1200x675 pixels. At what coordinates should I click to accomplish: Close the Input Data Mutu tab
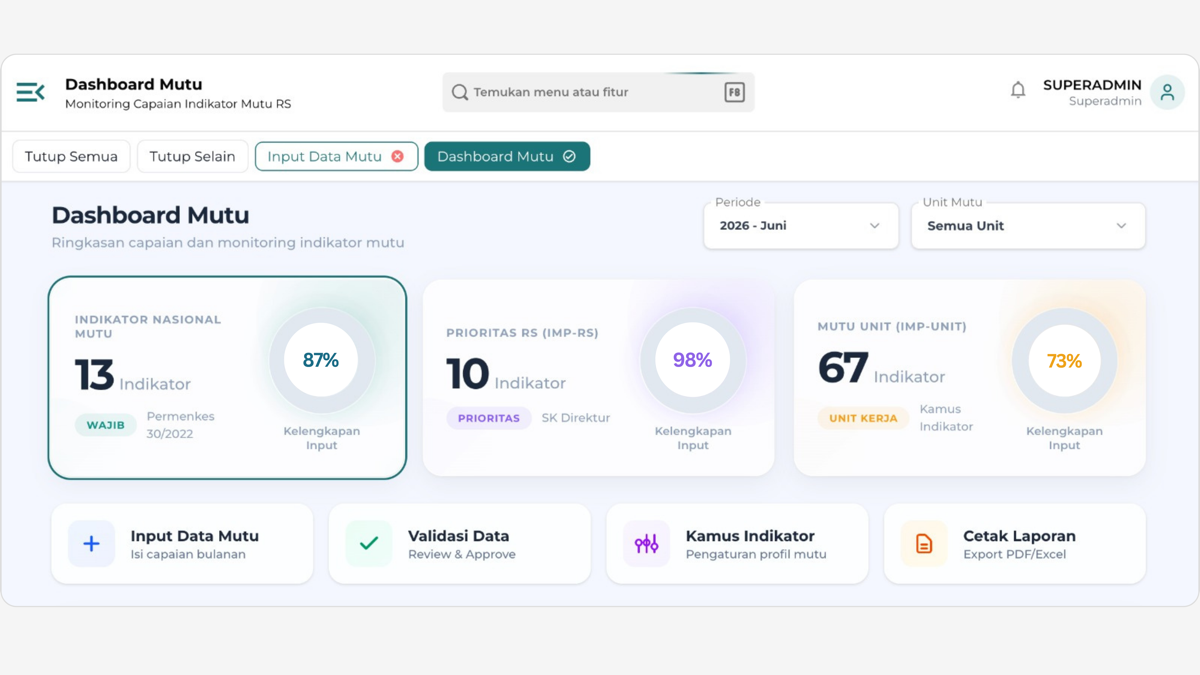[x=398, y=156]
